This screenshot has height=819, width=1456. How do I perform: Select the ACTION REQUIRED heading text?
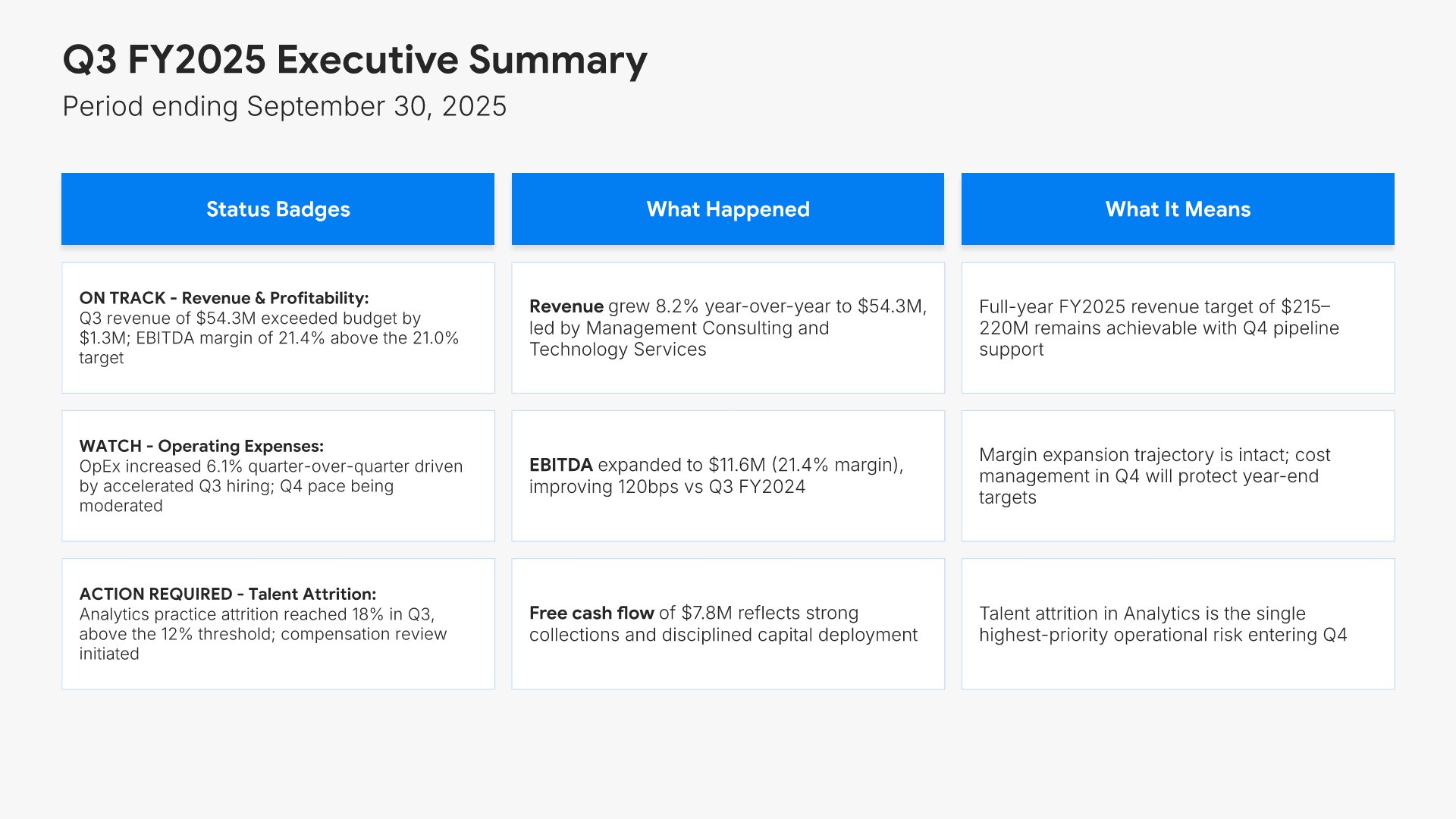[227, 594]
